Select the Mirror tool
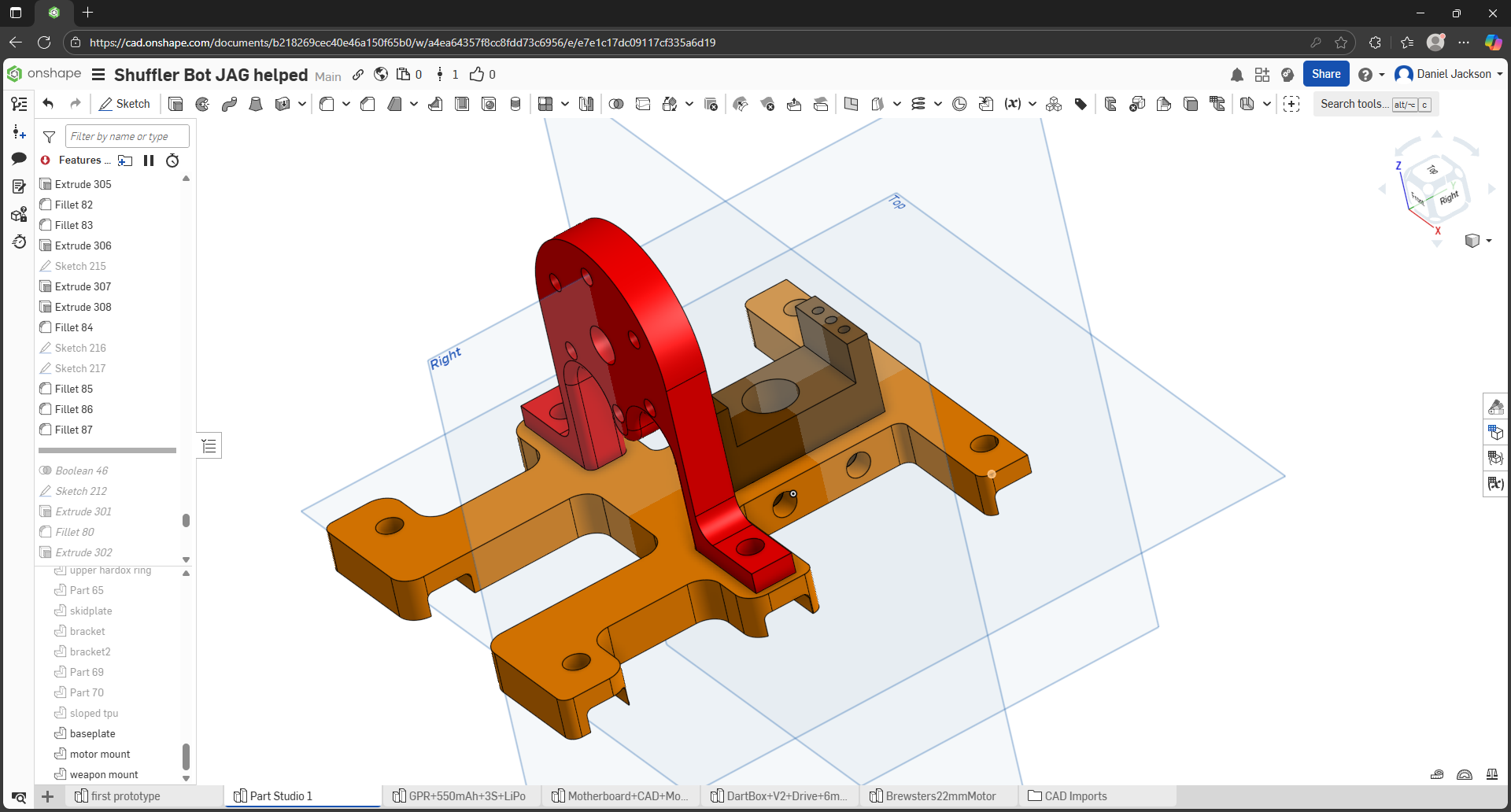The image size is (1511, 812). pyautogui.click(x=586, y=104)
